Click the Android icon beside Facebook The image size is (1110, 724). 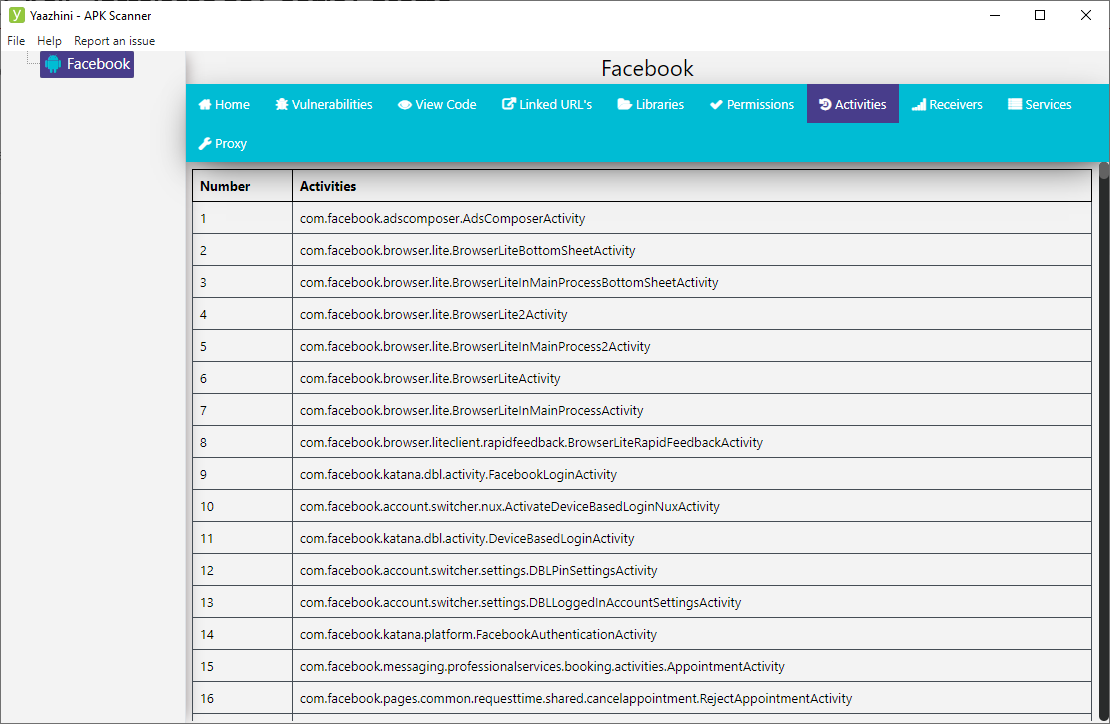(53, 64)
